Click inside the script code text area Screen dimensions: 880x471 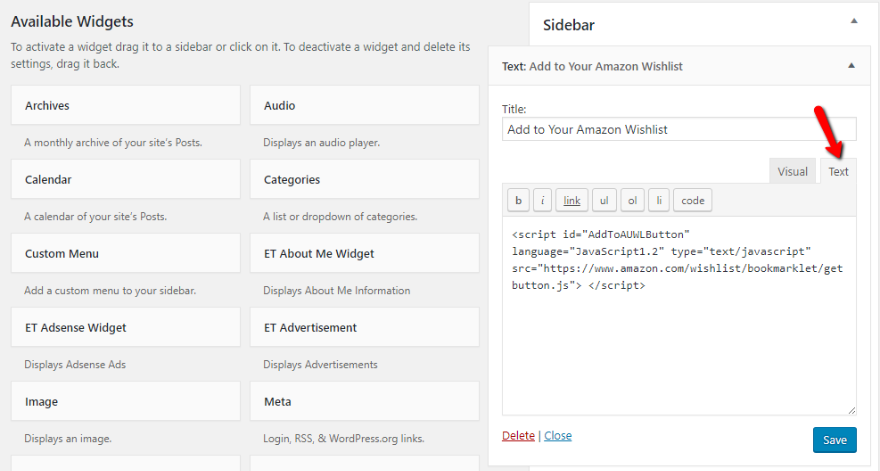coord(678,350)
